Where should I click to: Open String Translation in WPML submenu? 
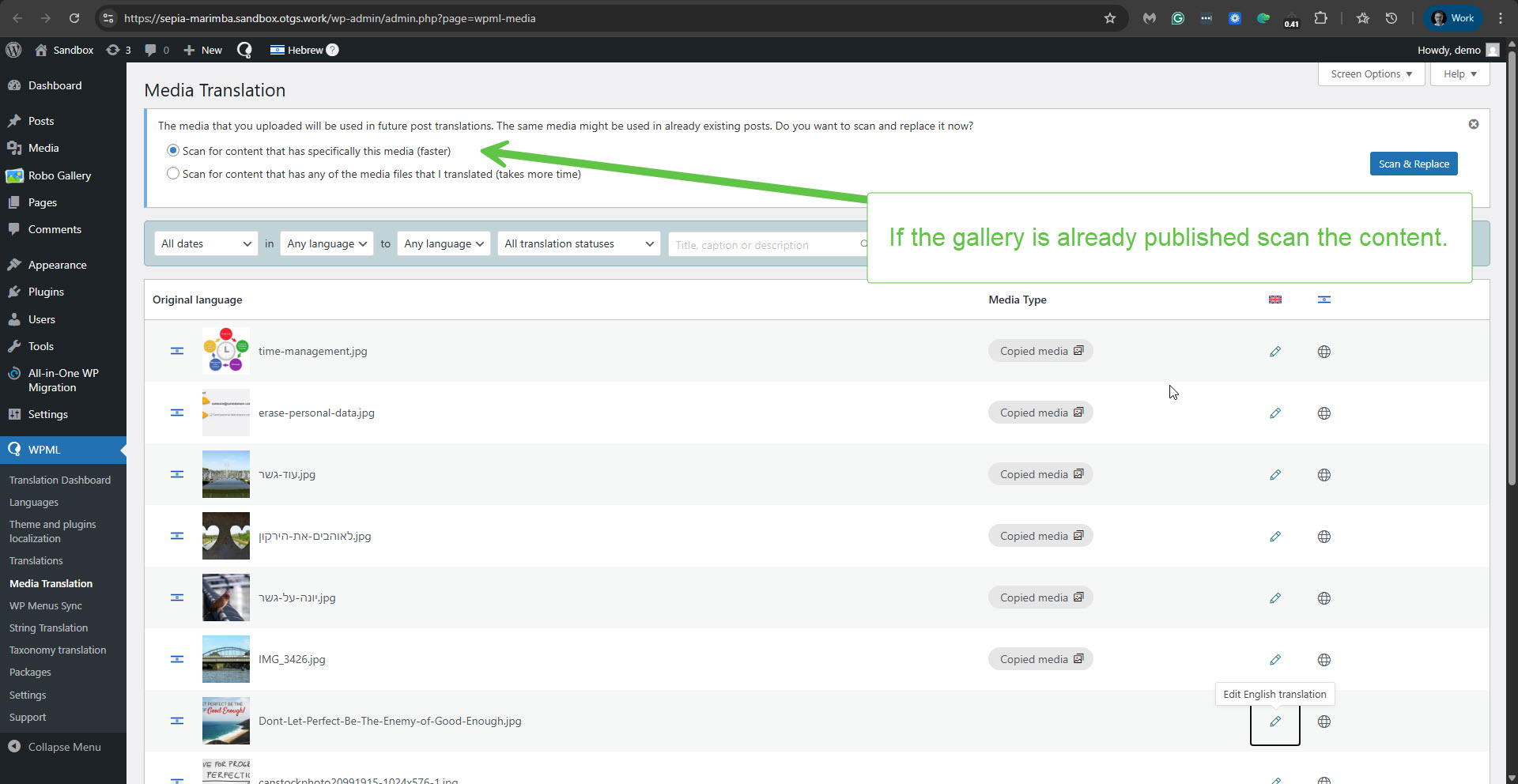(48, 628)
